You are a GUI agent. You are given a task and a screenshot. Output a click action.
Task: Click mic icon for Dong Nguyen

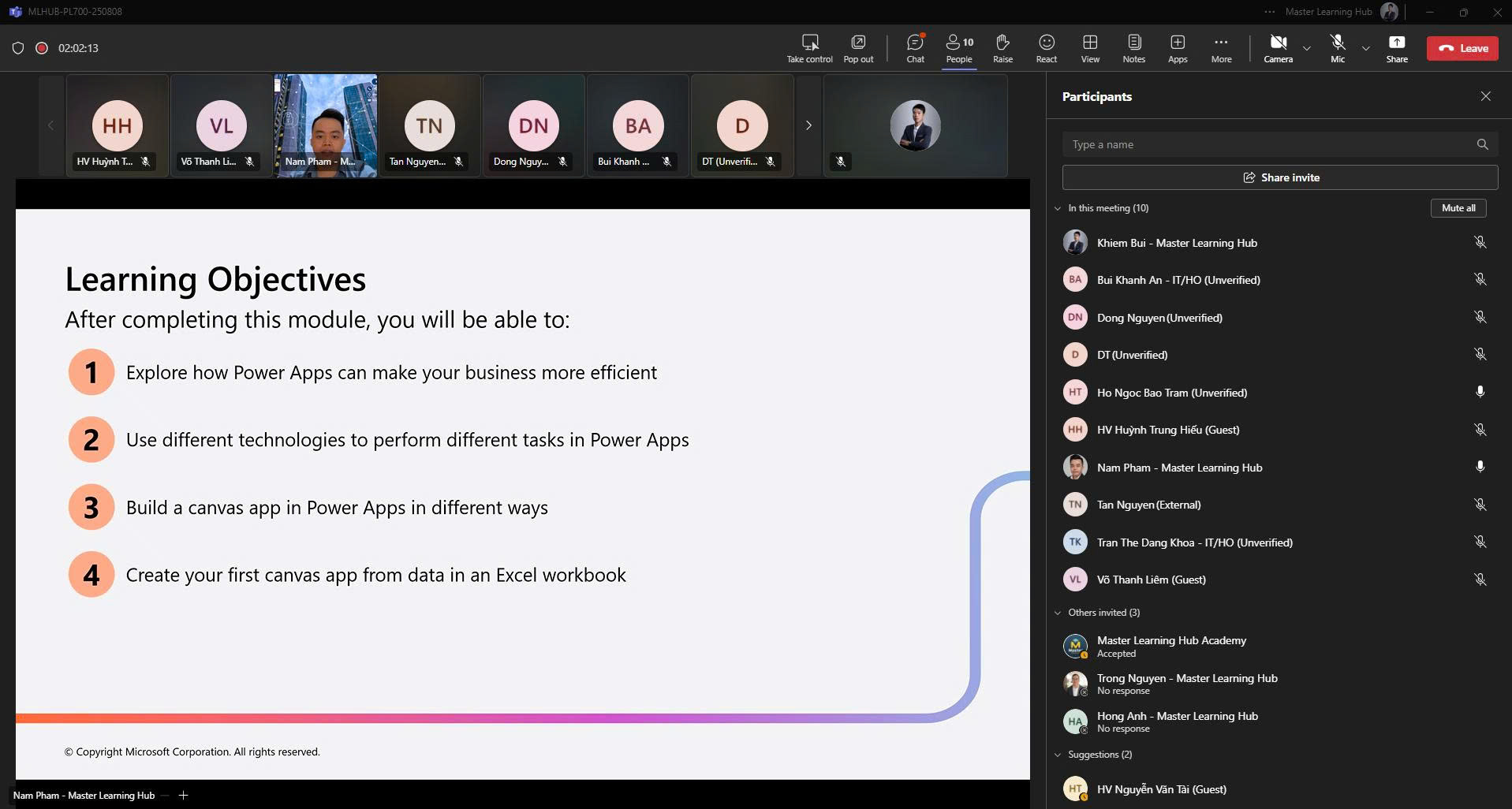pyautogui.click(x=1480, y=317)
